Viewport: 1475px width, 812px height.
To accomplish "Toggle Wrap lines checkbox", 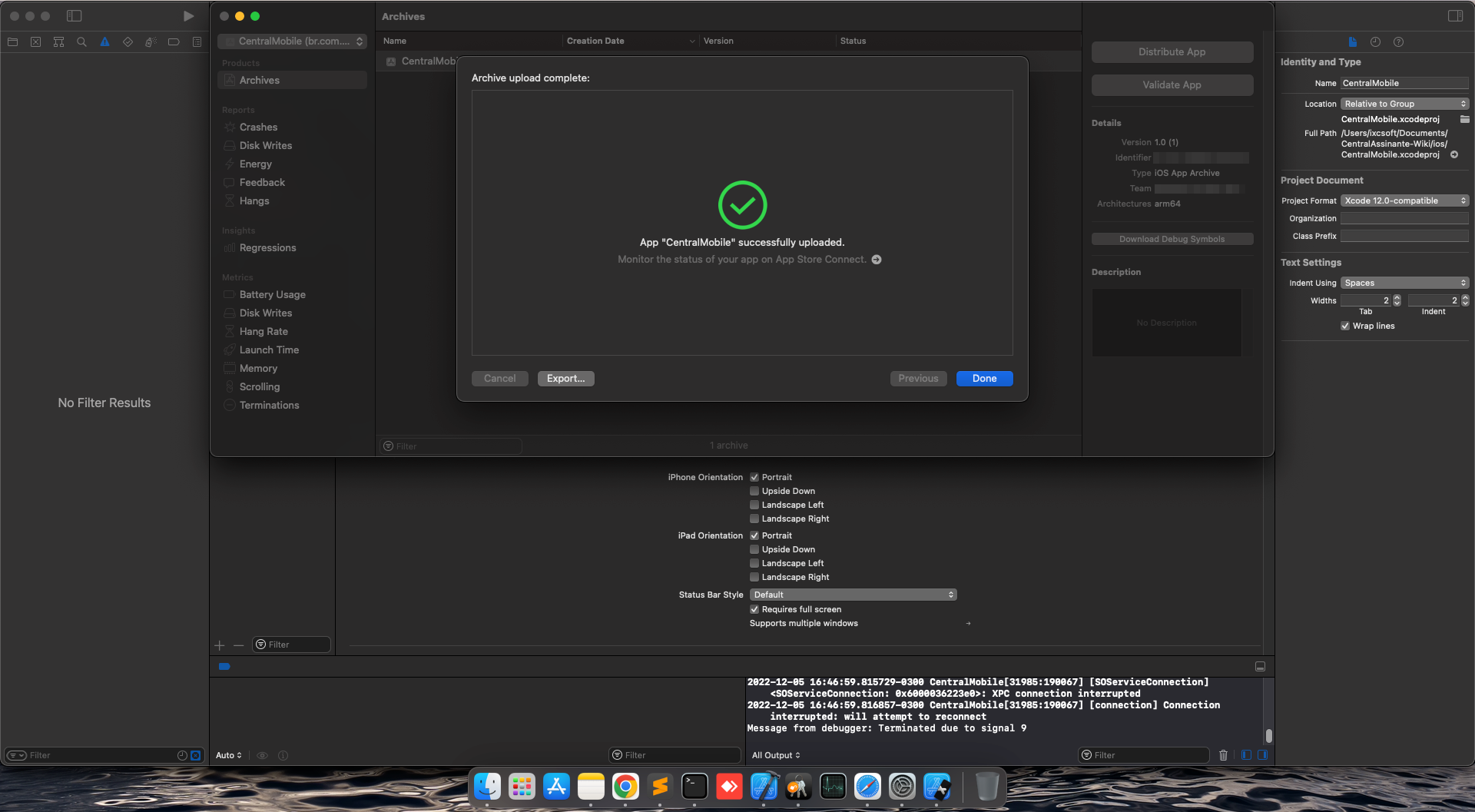I will tap(1345, 326).
